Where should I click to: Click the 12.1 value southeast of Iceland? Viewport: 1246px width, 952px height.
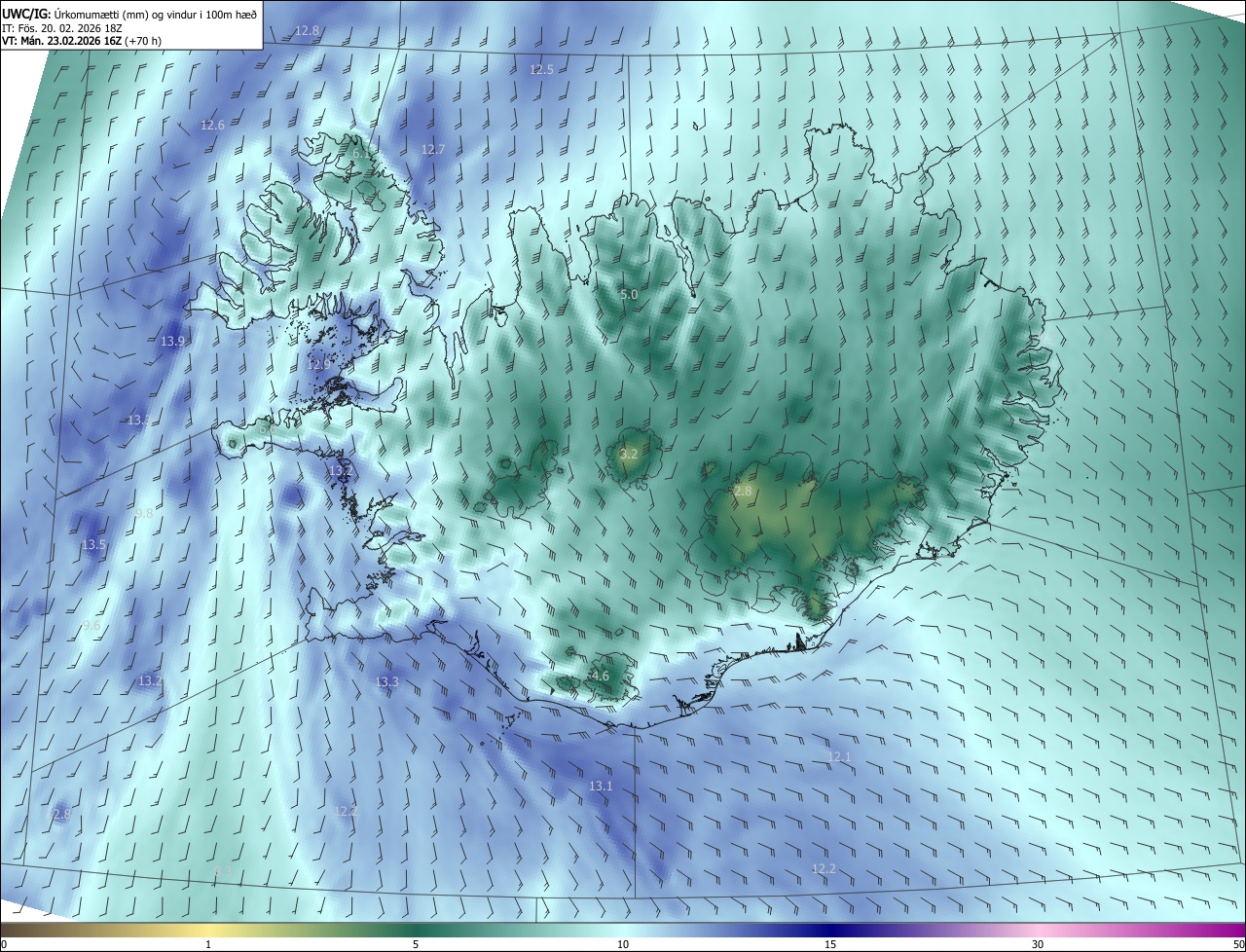[839, 756]
